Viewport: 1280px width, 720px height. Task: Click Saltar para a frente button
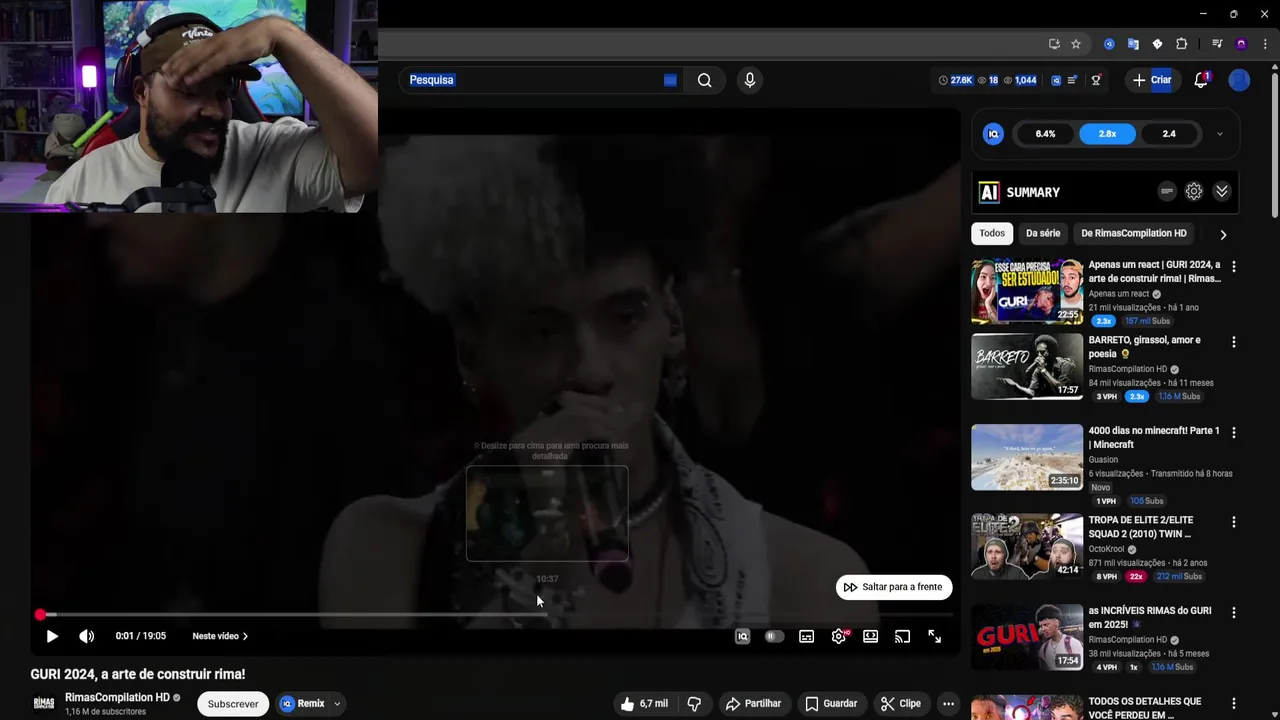[x=894, y=587]
